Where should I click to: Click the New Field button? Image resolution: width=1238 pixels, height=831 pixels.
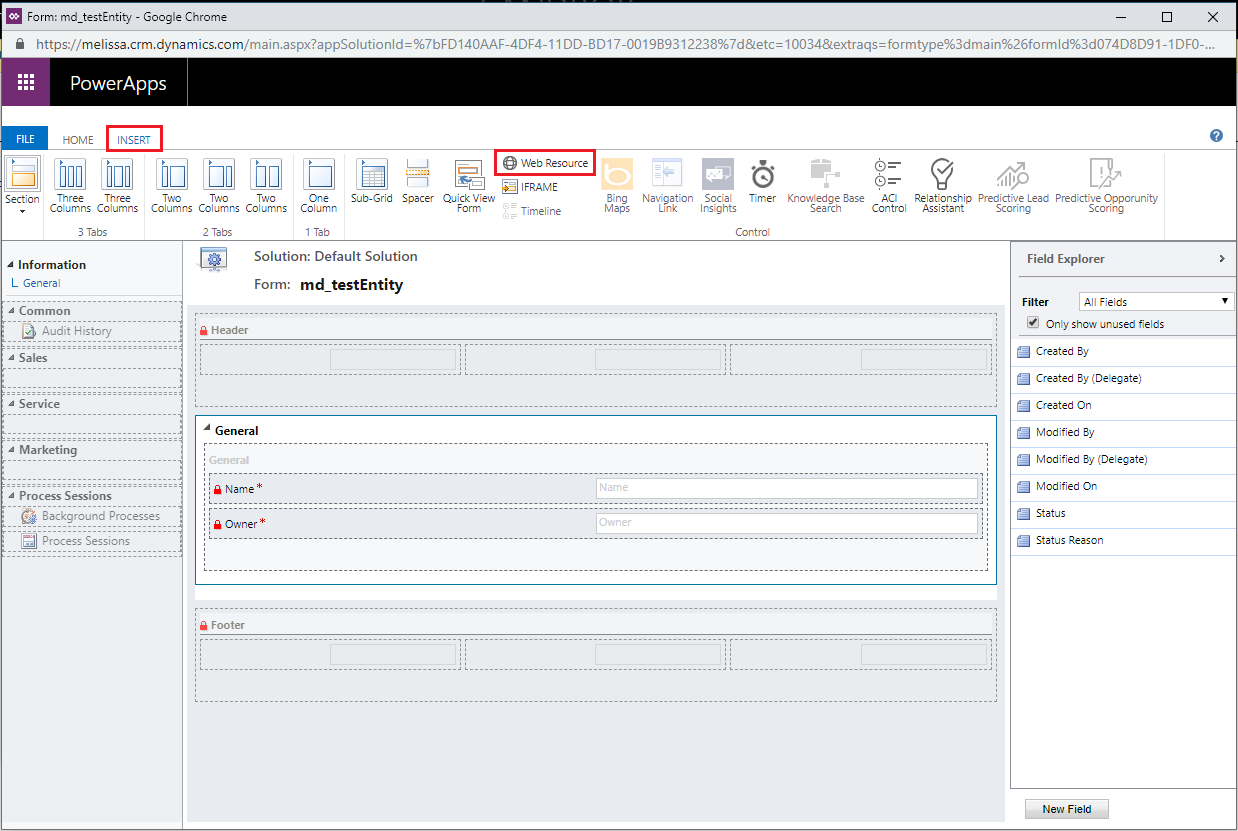coord(1066,809)
